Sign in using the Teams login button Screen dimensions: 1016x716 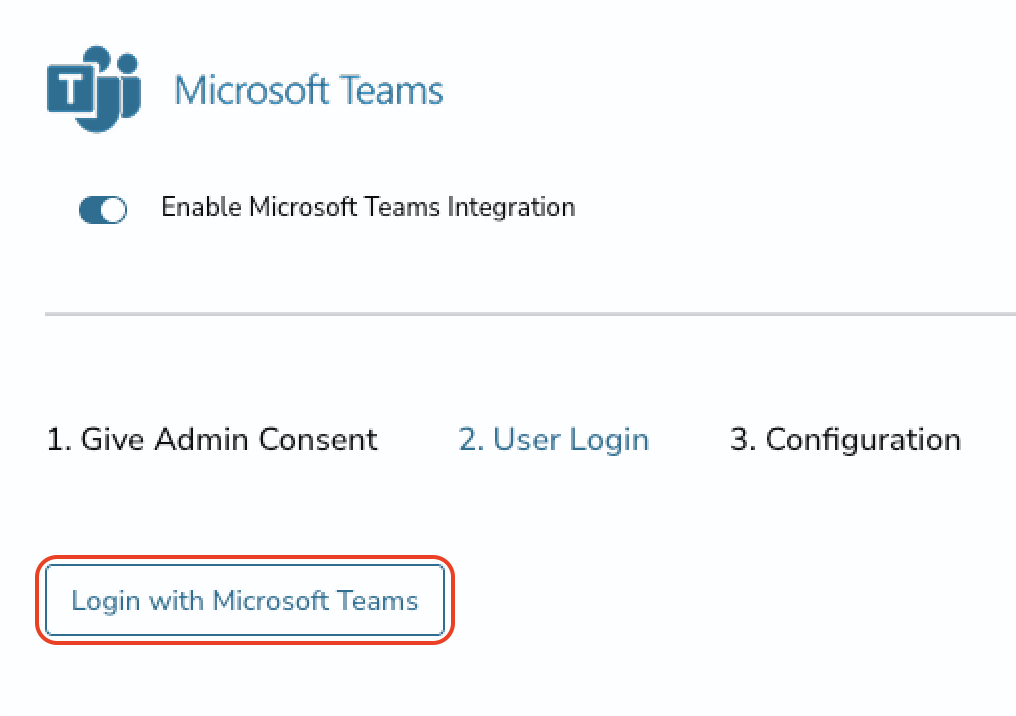[245, 600]
